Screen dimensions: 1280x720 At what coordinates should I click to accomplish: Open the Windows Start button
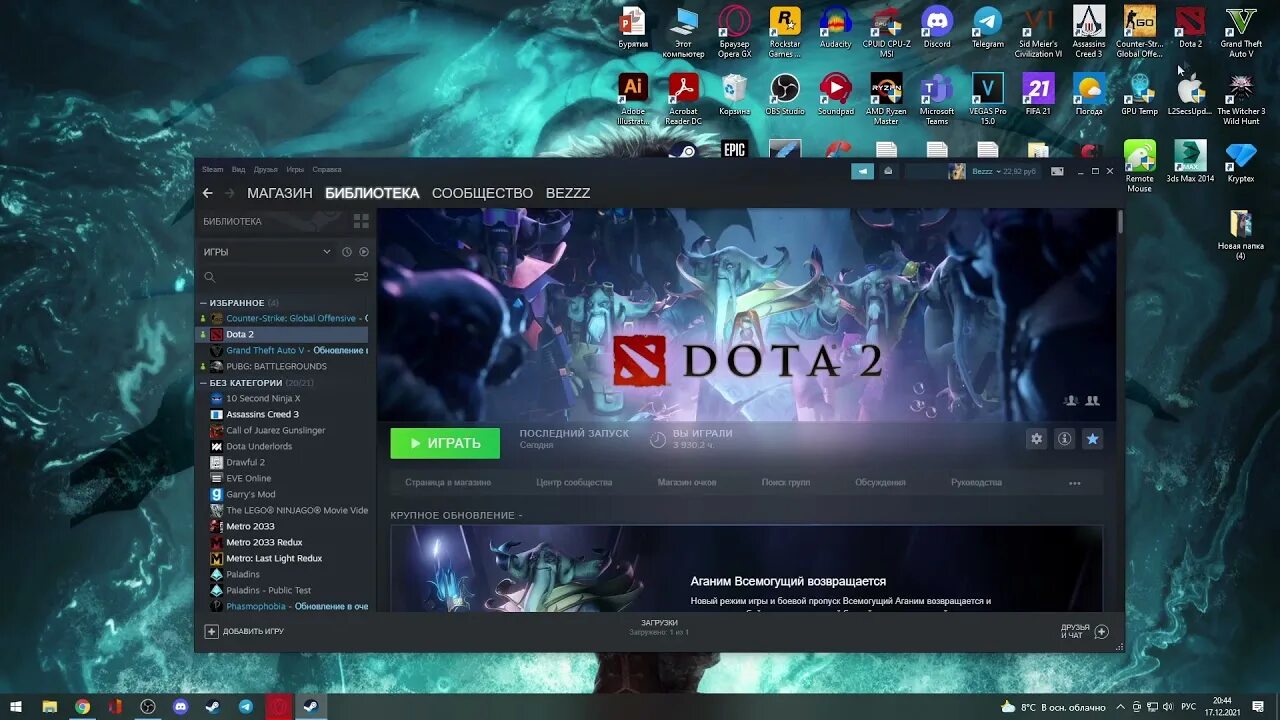pos(16,706)
